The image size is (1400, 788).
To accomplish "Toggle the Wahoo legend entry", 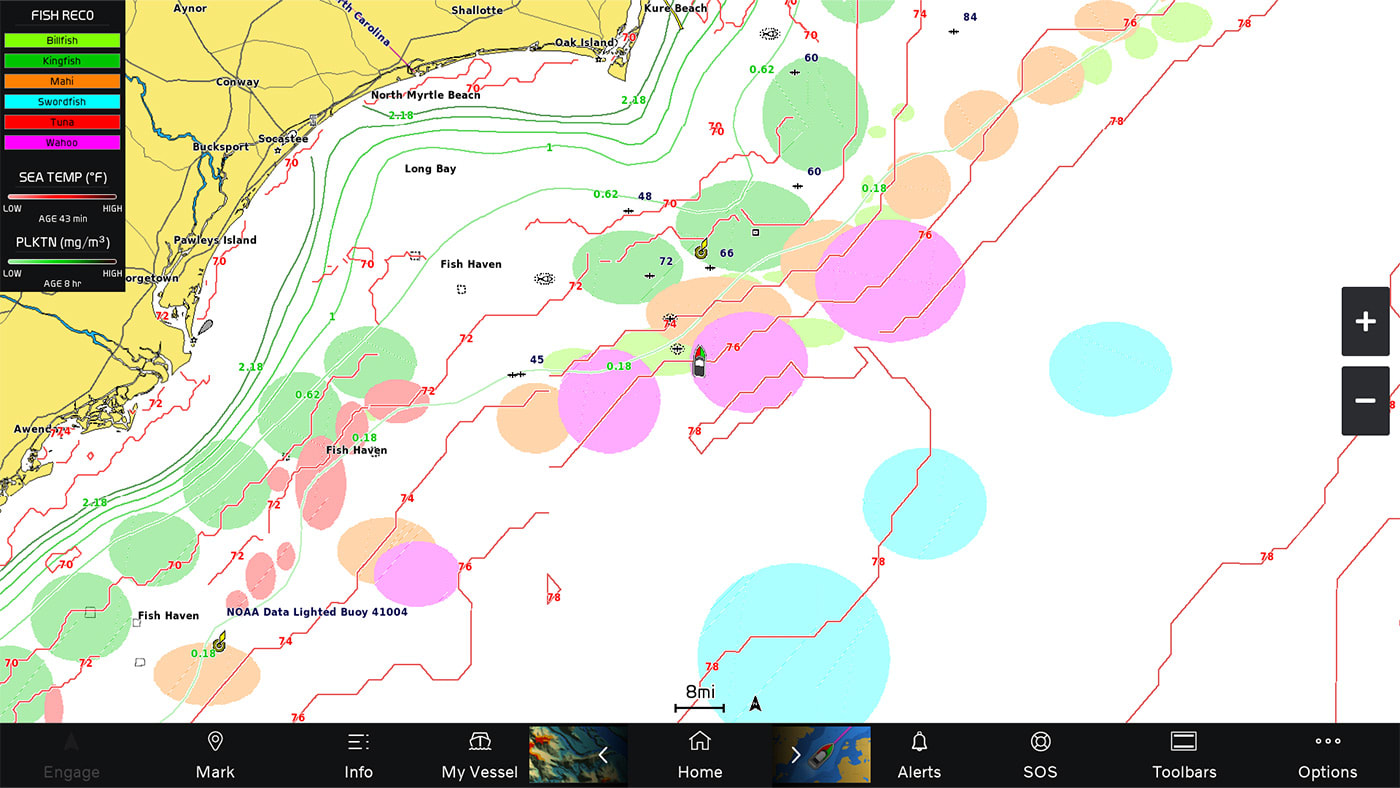I will pos(62,143).
